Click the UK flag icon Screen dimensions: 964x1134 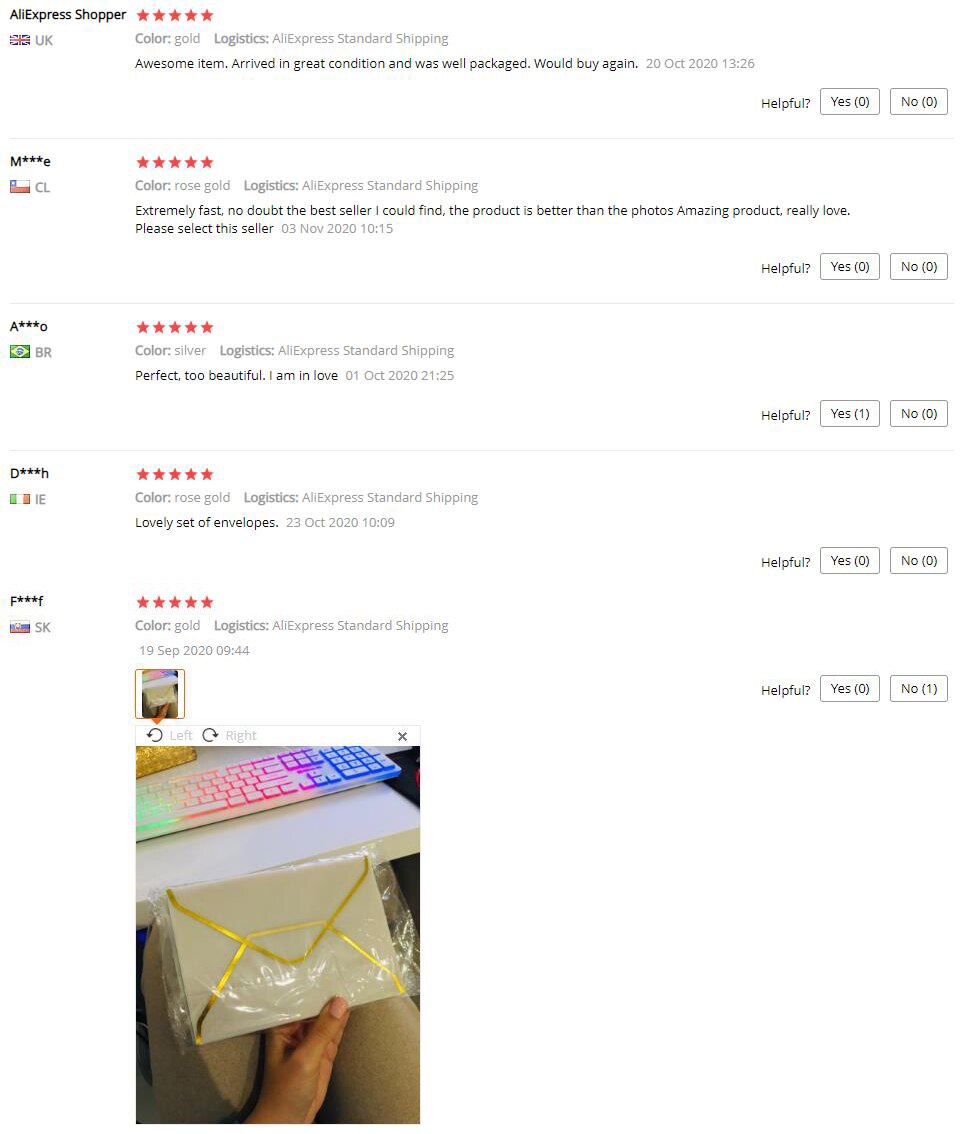click(20, 40)
